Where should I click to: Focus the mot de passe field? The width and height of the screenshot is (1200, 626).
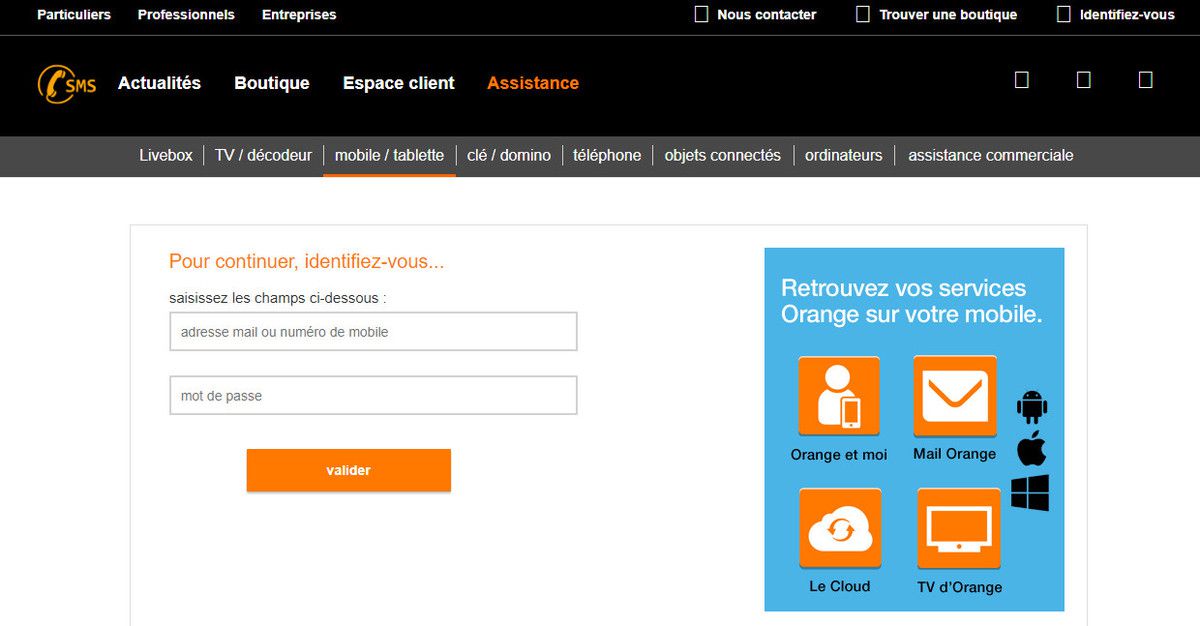click(373, 395)
